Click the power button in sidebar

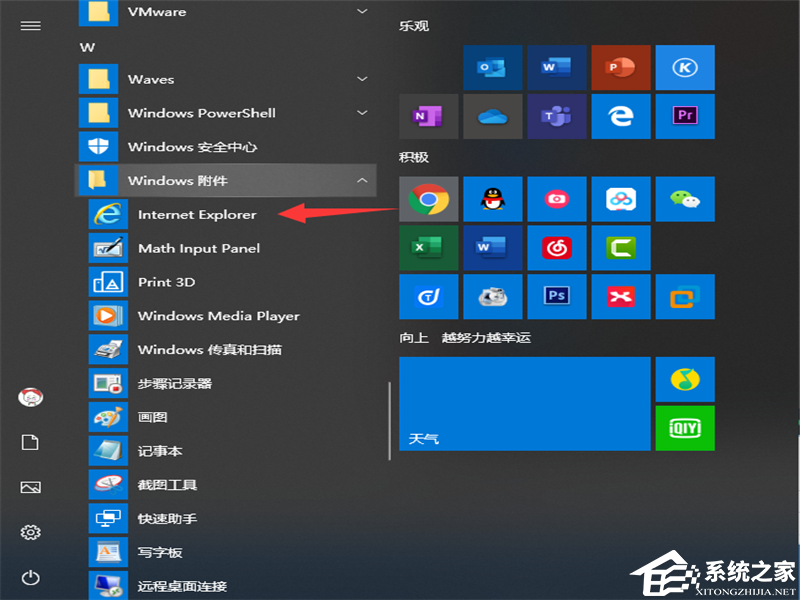[30, 577]
